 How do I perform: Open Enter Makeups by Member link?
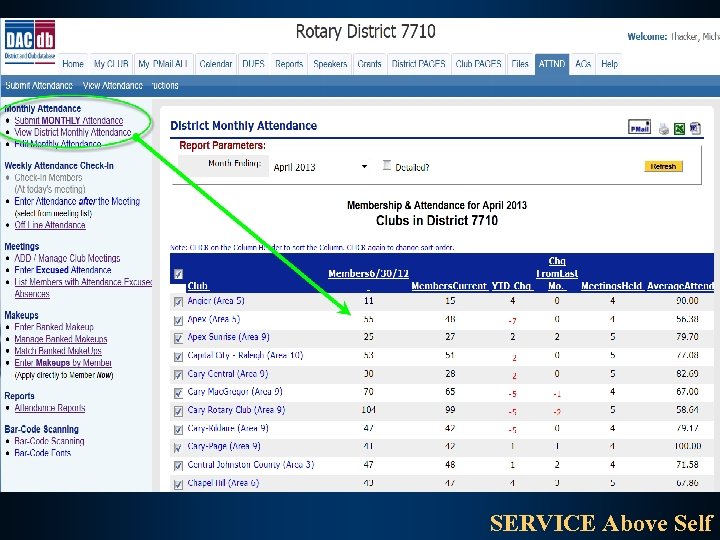[x=63, y=363]
